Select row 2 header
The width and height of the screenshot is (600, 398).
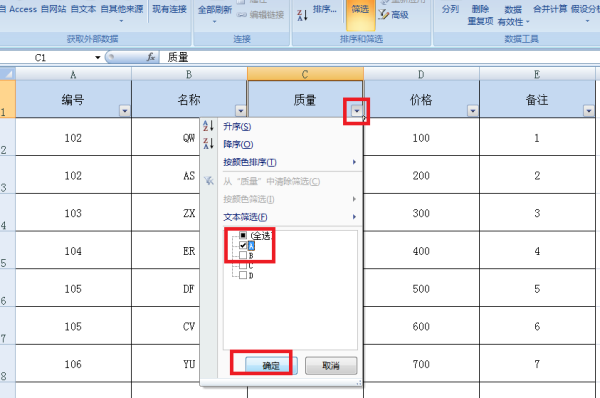(7, 137)
